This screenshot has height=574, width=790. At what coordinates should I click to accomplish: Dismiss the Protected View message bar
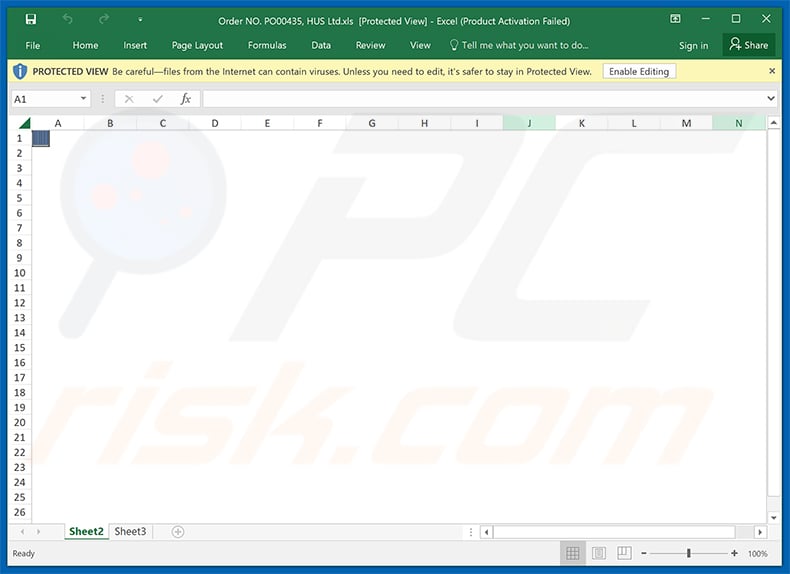(x=772, y=71)
